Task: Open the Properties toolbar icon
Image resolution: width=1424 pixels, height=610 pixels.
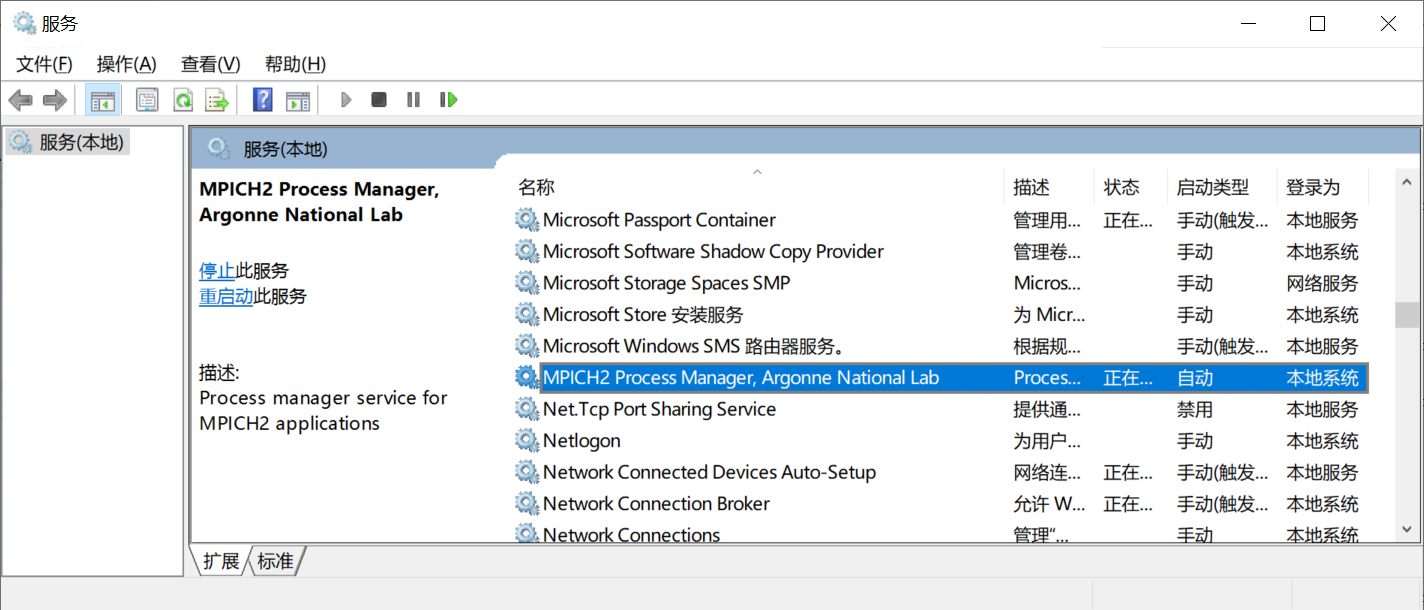Action: coord(147,100)
